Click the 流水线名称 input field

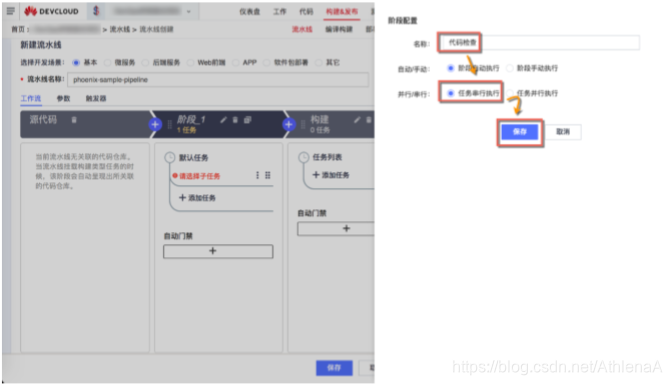pos(218,80)
